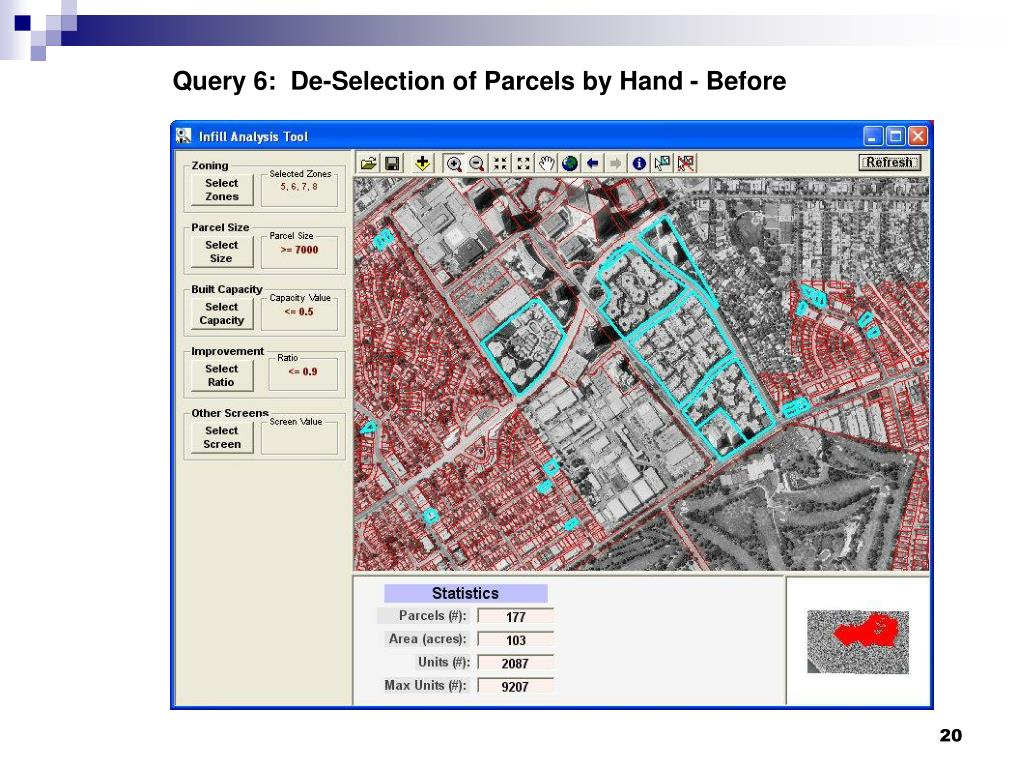Click the Select Size button
Viewport: 1024px width, 768px height.
pos(221,251)
